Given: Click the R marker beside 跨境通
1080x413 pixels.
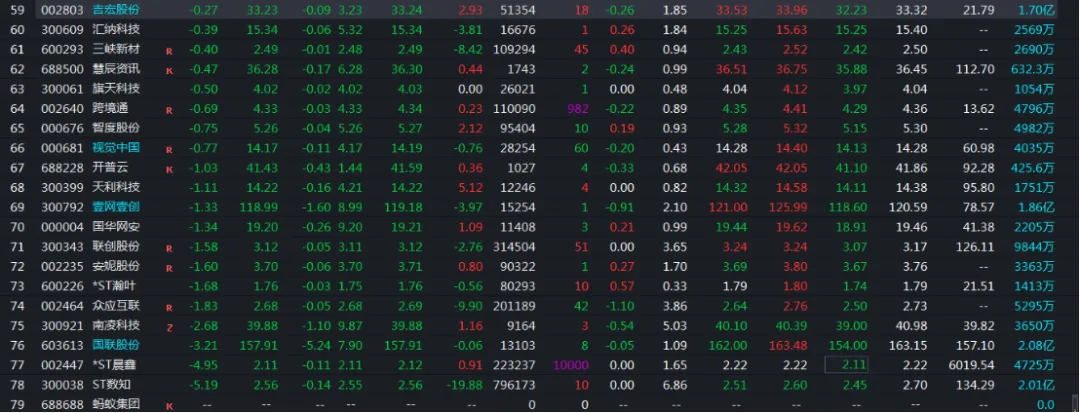Looking at the screenshot, I should coord(169,110).
